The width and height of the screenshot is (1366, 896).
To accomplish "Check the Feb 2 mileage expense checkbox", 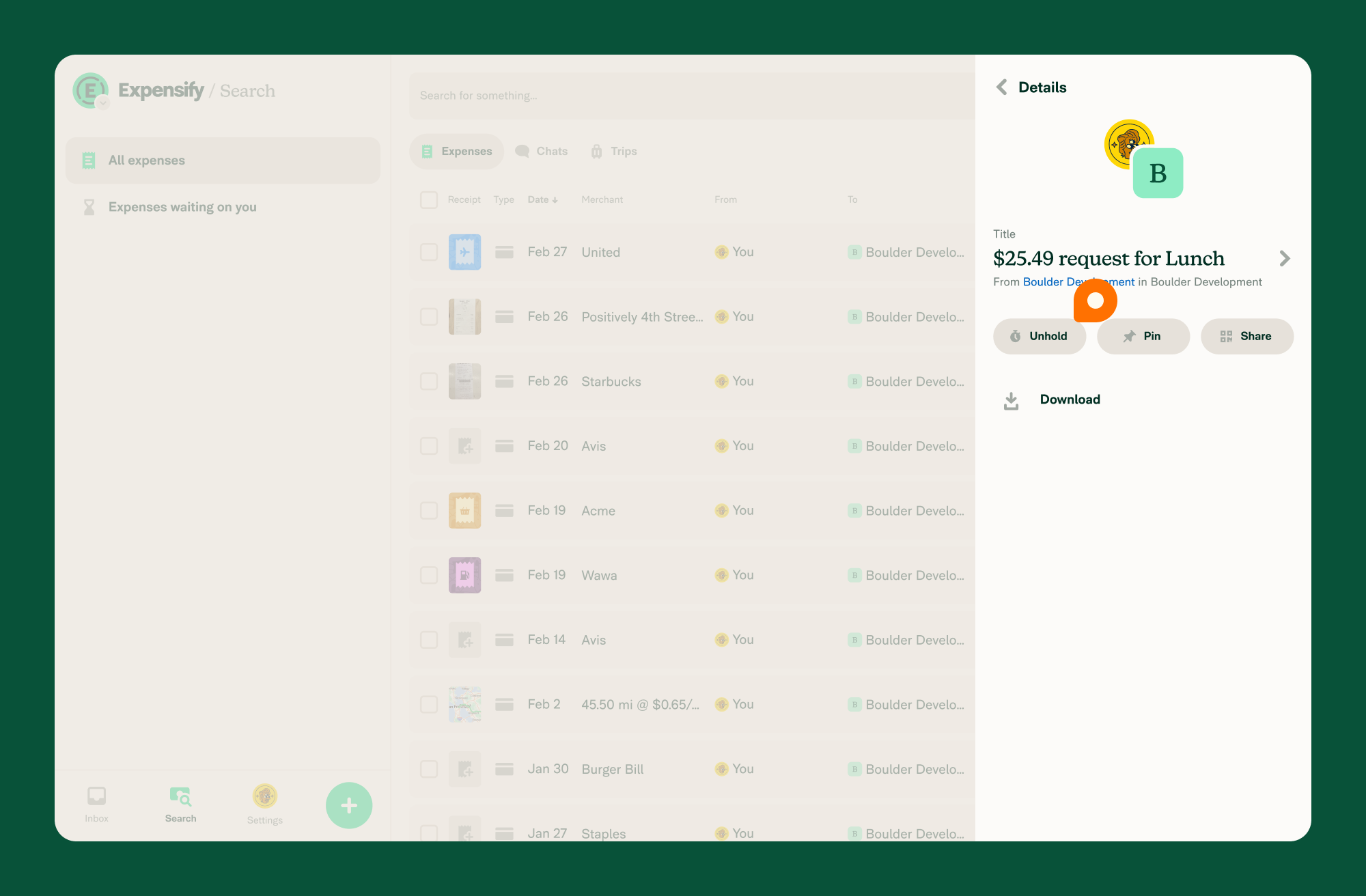I will tap(429, 704).
